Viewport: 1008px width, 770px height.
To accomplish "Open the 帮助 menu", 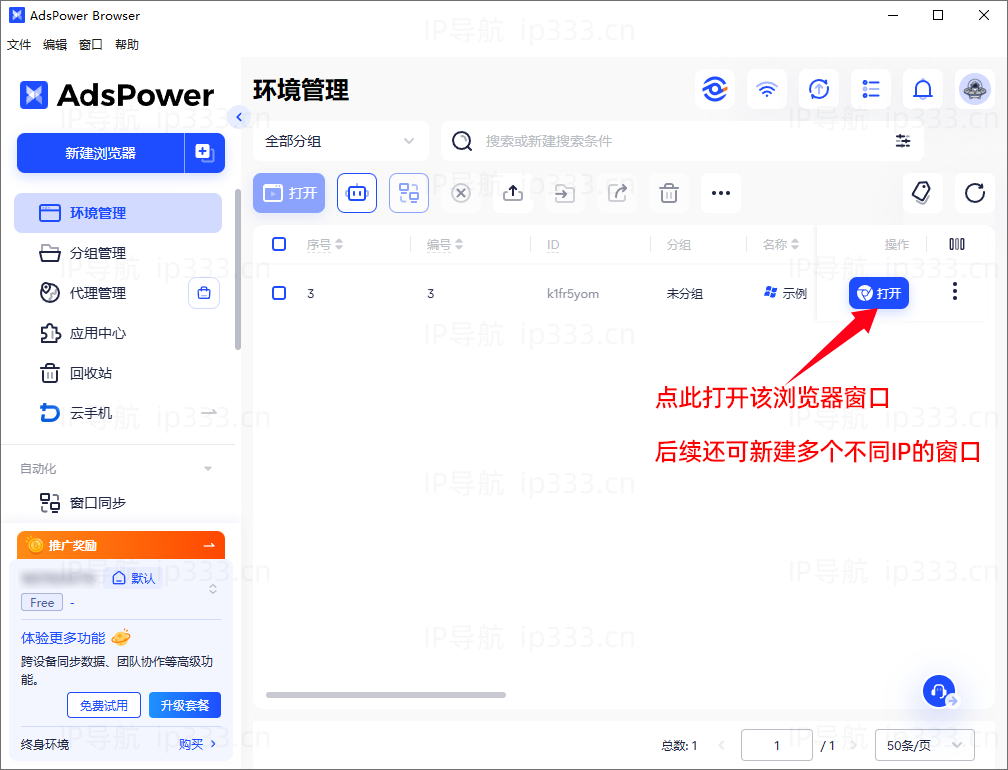I will point(127,44).
